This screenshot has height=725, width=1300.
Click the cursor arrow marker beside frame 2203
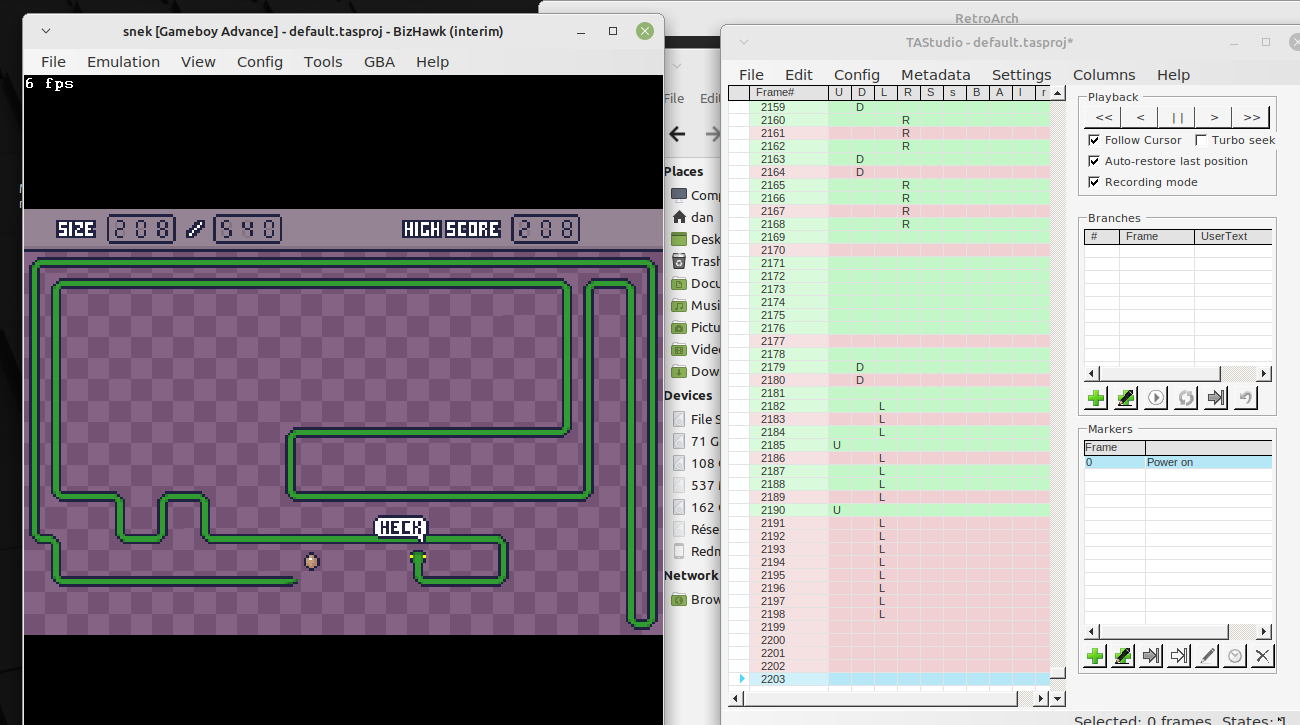point(741,679)
